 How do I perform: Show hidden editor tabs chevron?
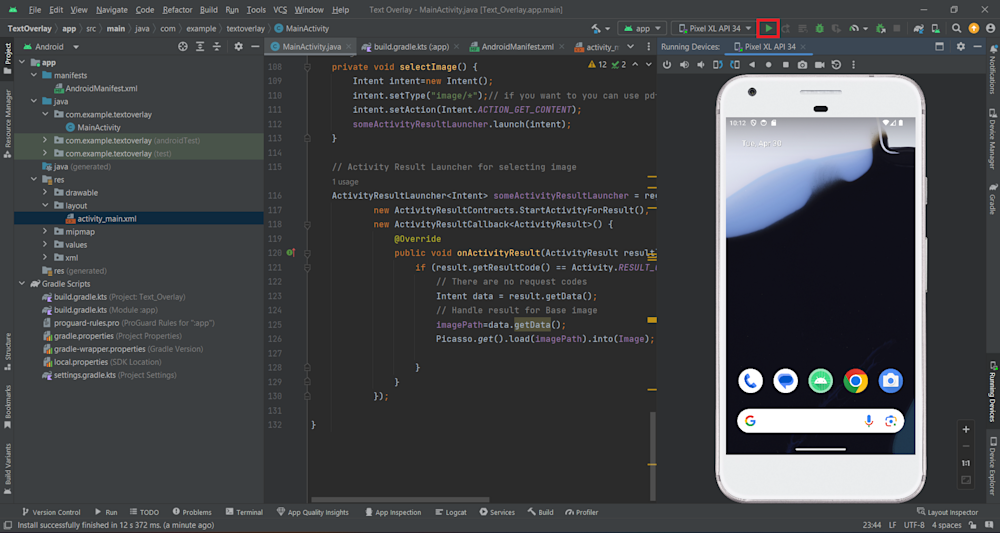click(x=631, y=47)
